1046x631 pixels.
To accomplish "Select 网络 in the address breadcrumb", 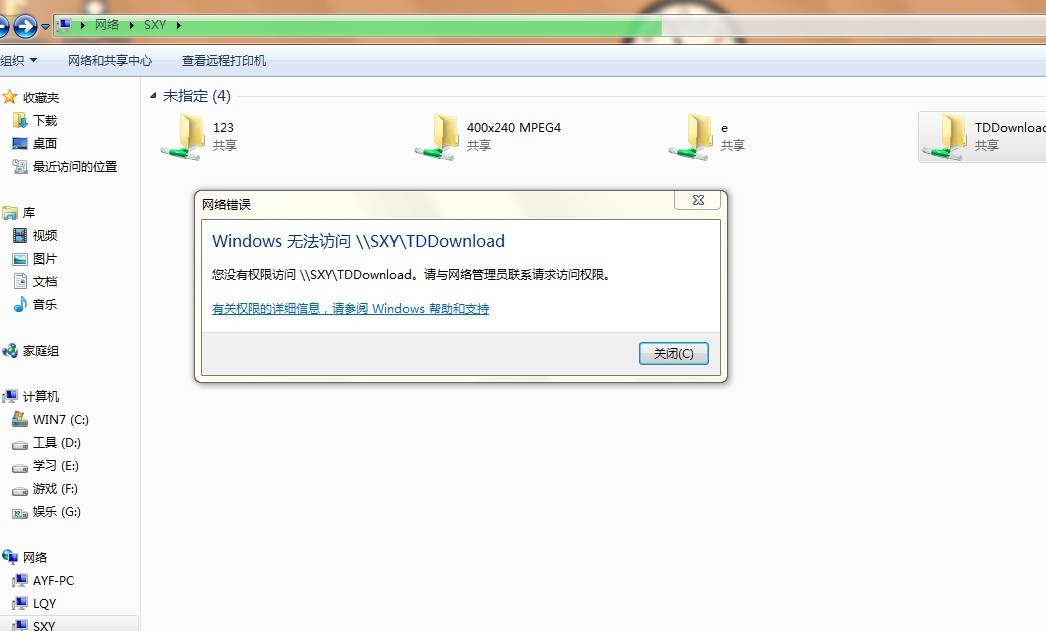I will click(107, 25).
